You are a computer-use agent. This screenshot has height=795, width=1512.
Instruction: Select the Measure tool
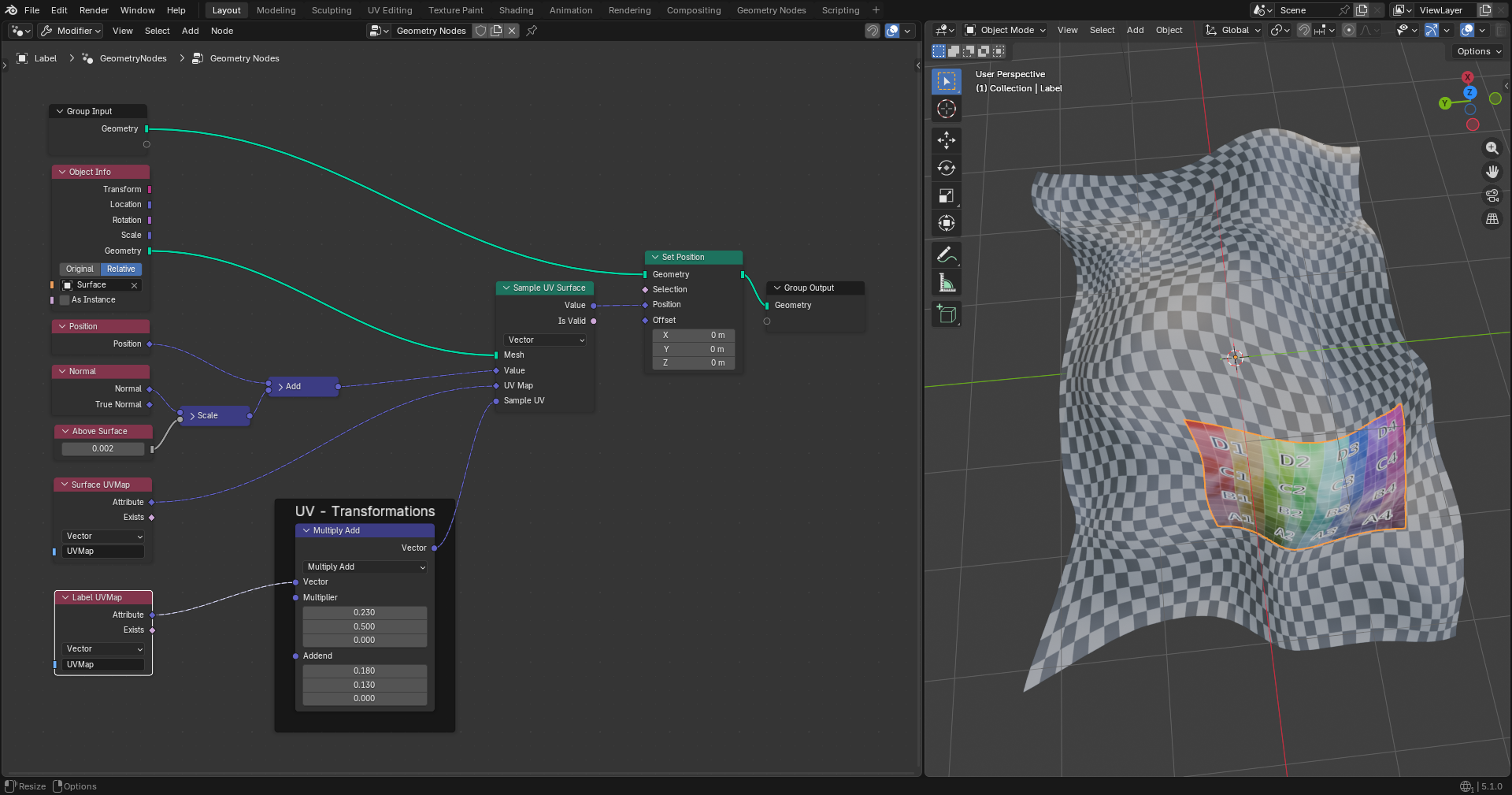pos(947,282)
